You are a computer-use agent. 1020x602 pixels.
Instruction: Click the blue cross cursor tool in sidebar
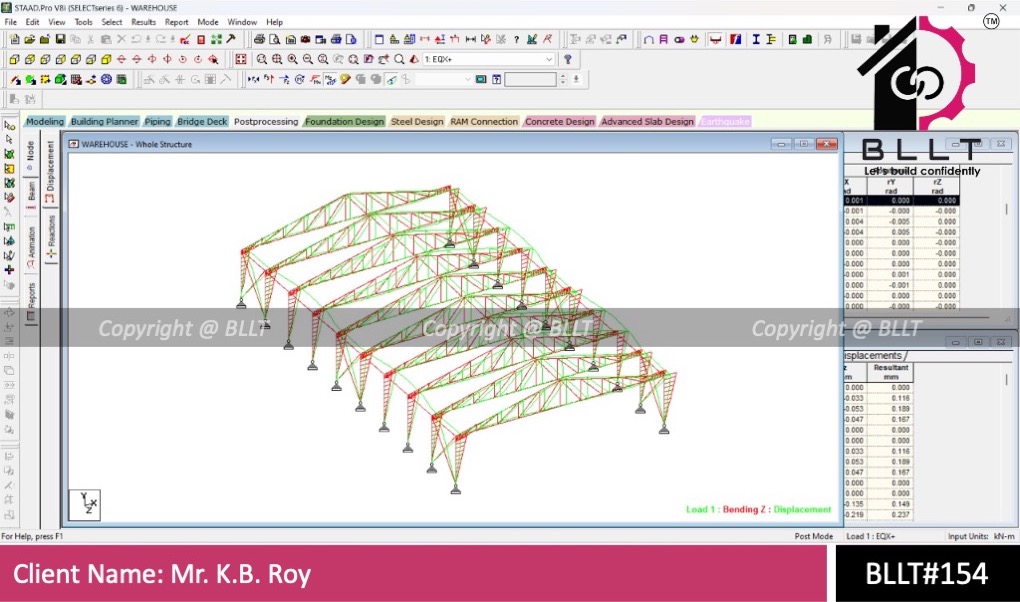(x=9, y=269)
